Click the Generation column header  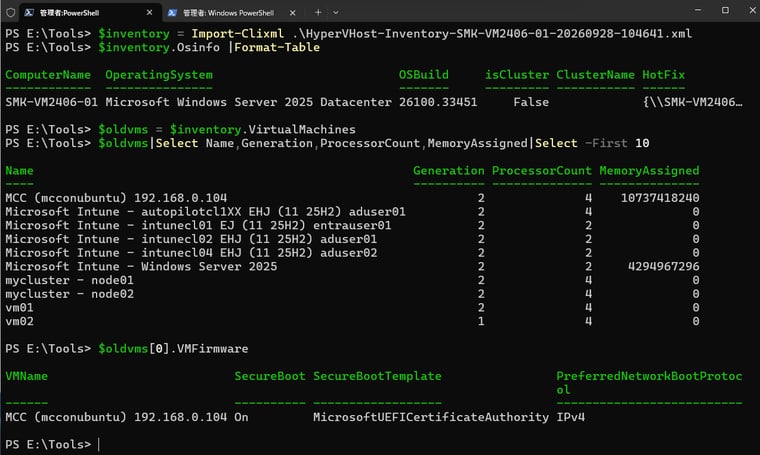coord(449,171)
